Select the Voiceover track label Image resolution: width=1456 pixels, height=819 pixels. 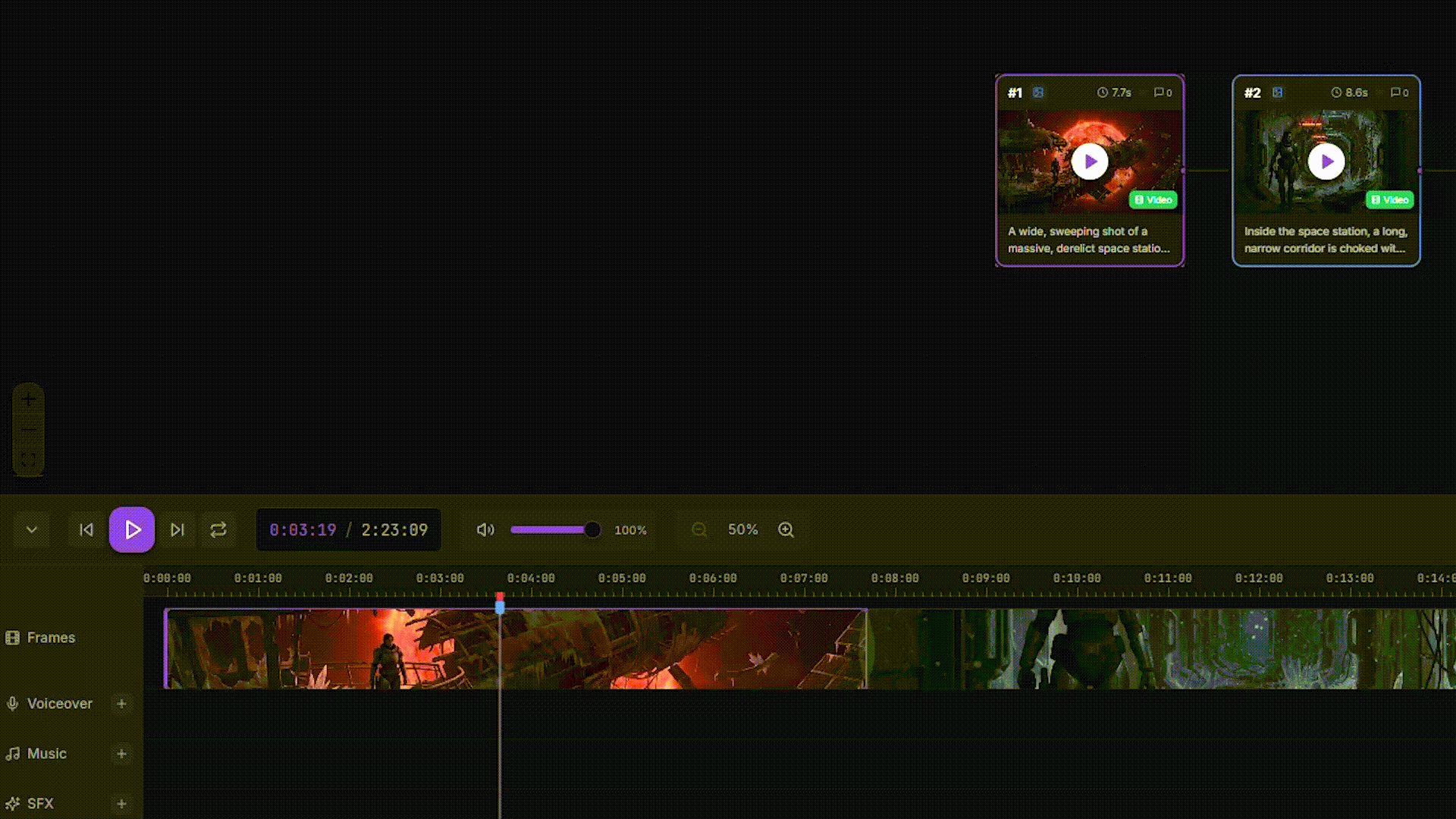[59, 704]
